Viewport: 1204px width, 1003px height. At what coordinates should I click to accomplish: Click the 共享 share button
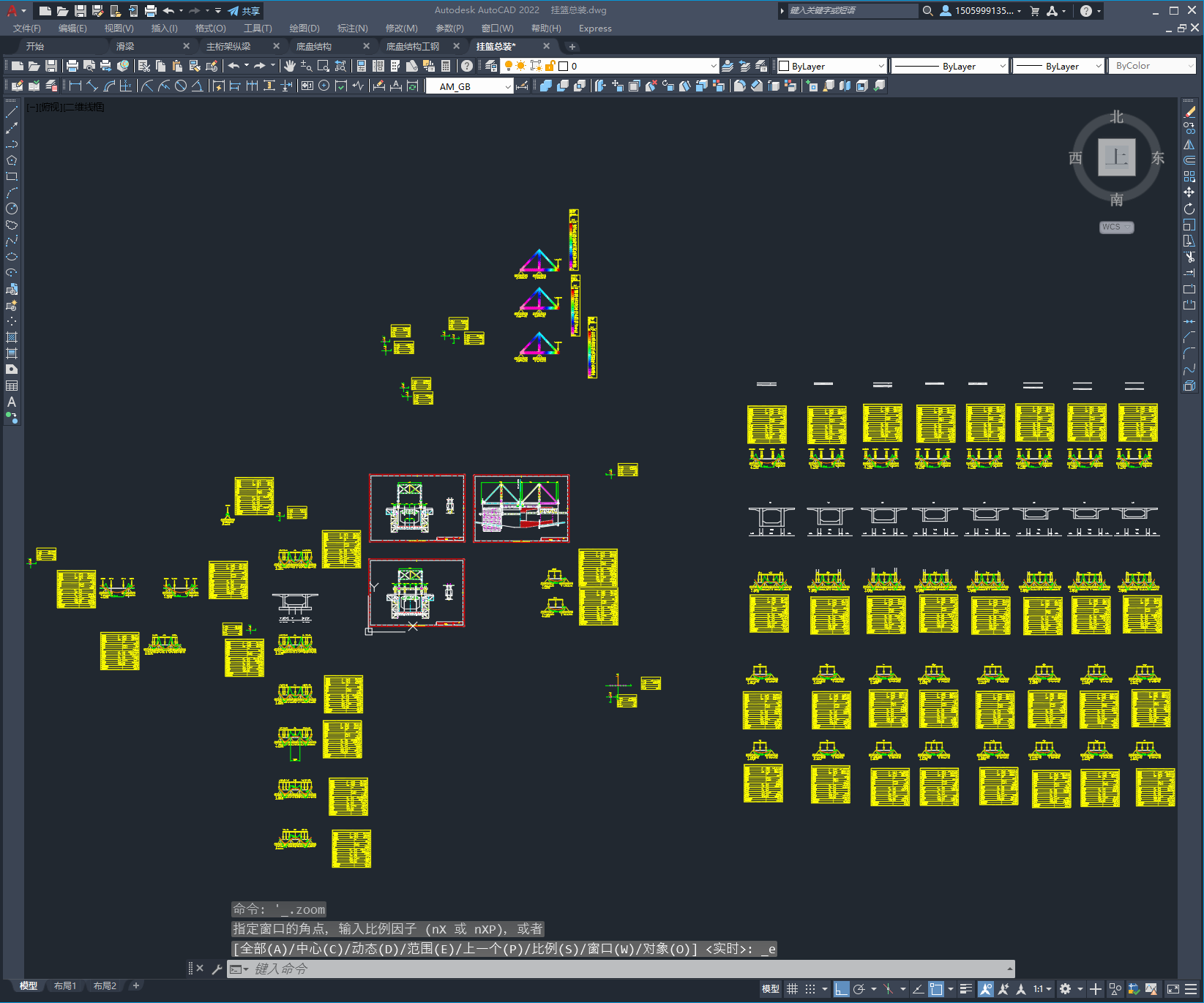[244, 10]
